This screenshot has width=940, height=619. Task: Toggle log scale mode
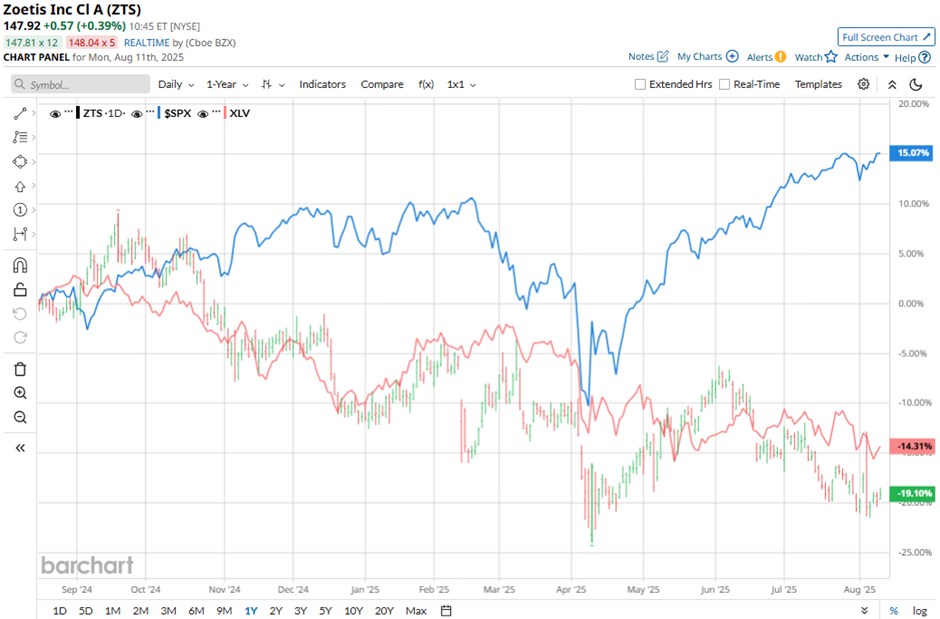pyautogui.click(x=920, y=611)
